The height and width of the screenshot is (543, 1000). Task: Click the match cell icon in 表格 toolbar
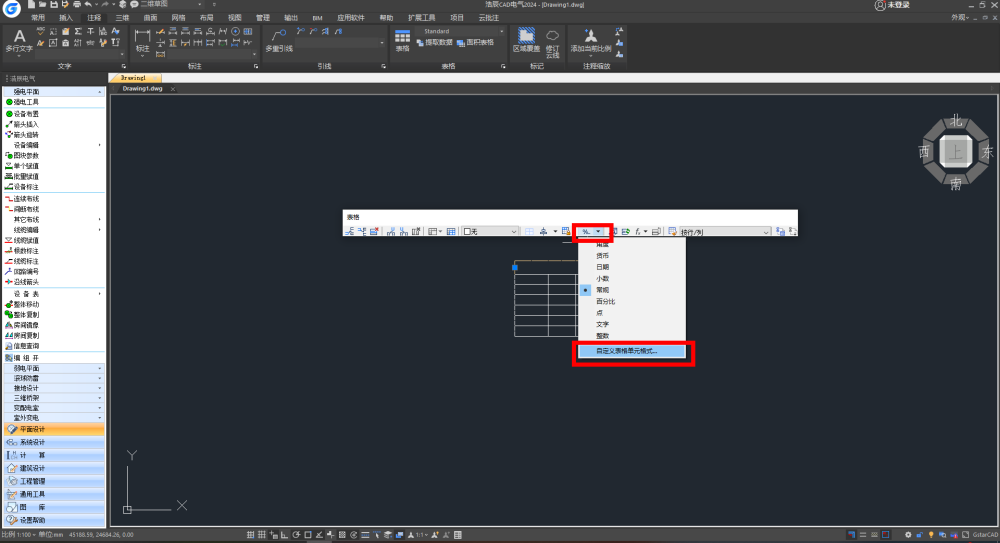[672, 232]
